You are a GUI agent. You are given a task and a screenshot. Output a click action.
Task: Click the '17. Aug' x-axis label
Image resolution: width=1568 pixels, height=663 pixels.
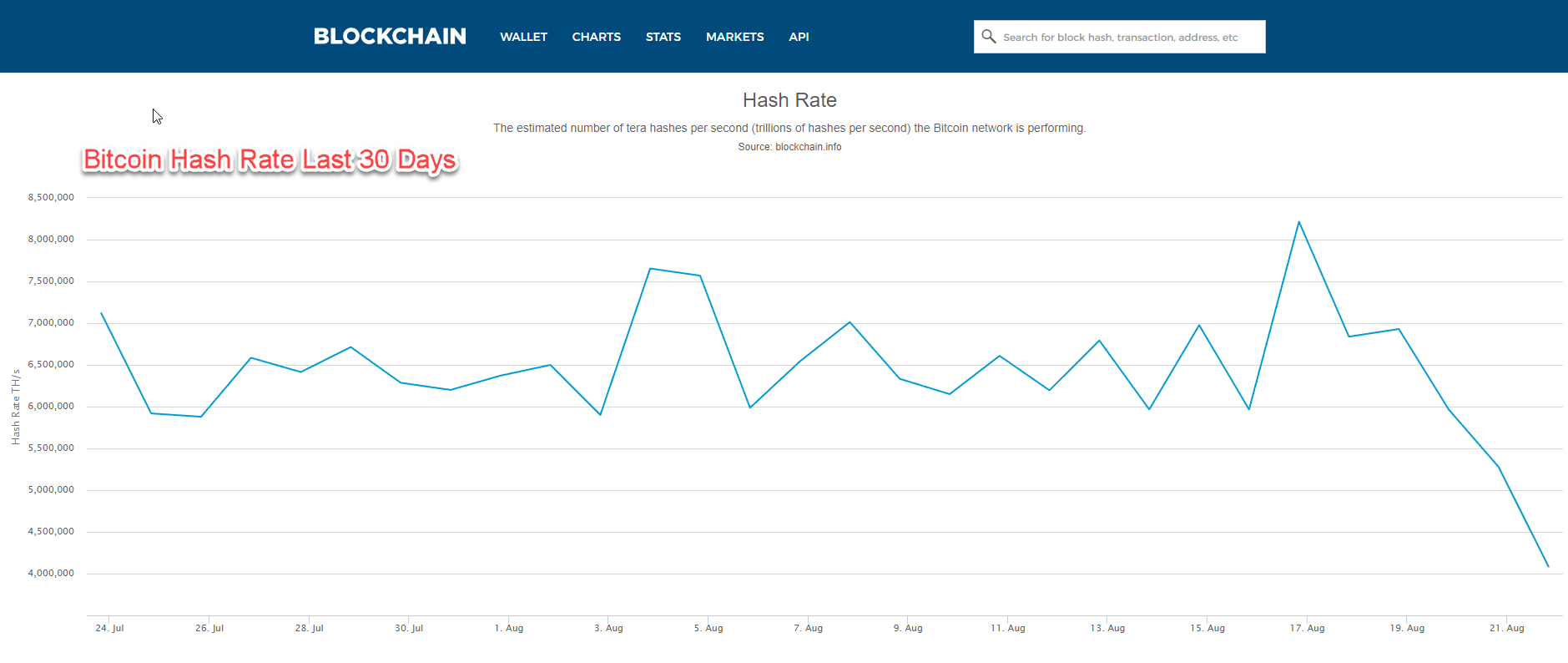(x=1307, y=628)
